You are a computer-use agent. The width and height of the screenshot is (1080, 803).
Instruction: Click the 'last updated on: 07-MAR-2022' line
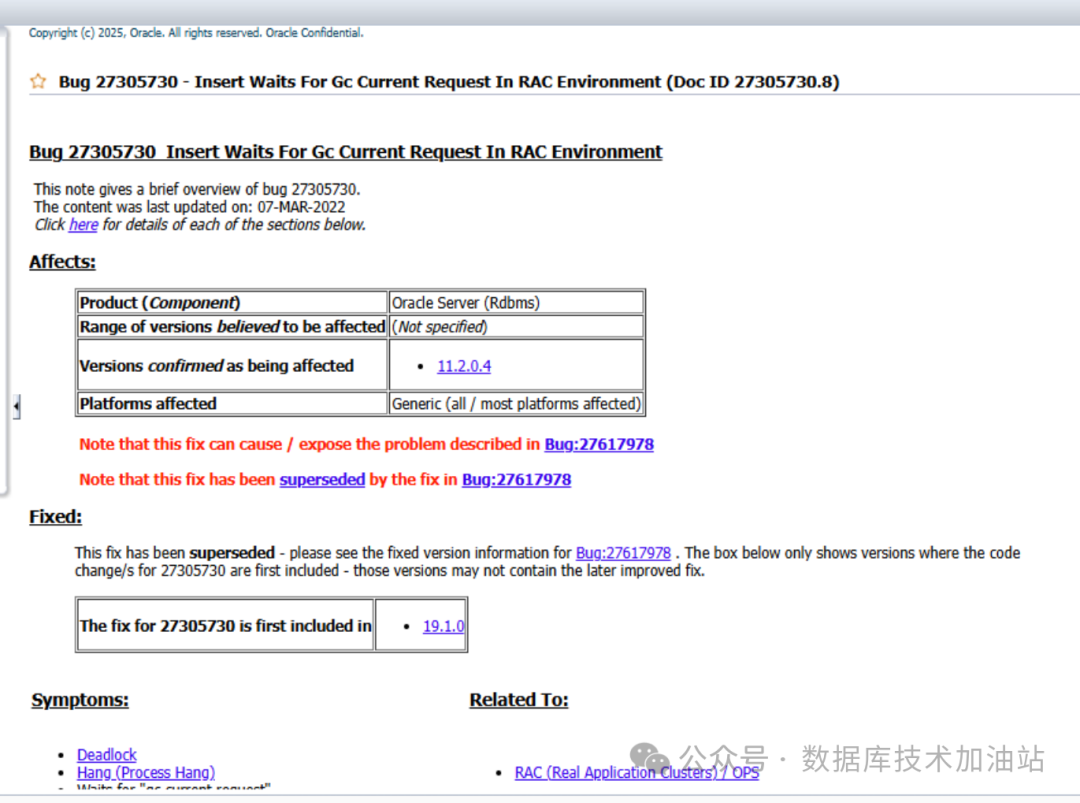click(189, 207)
